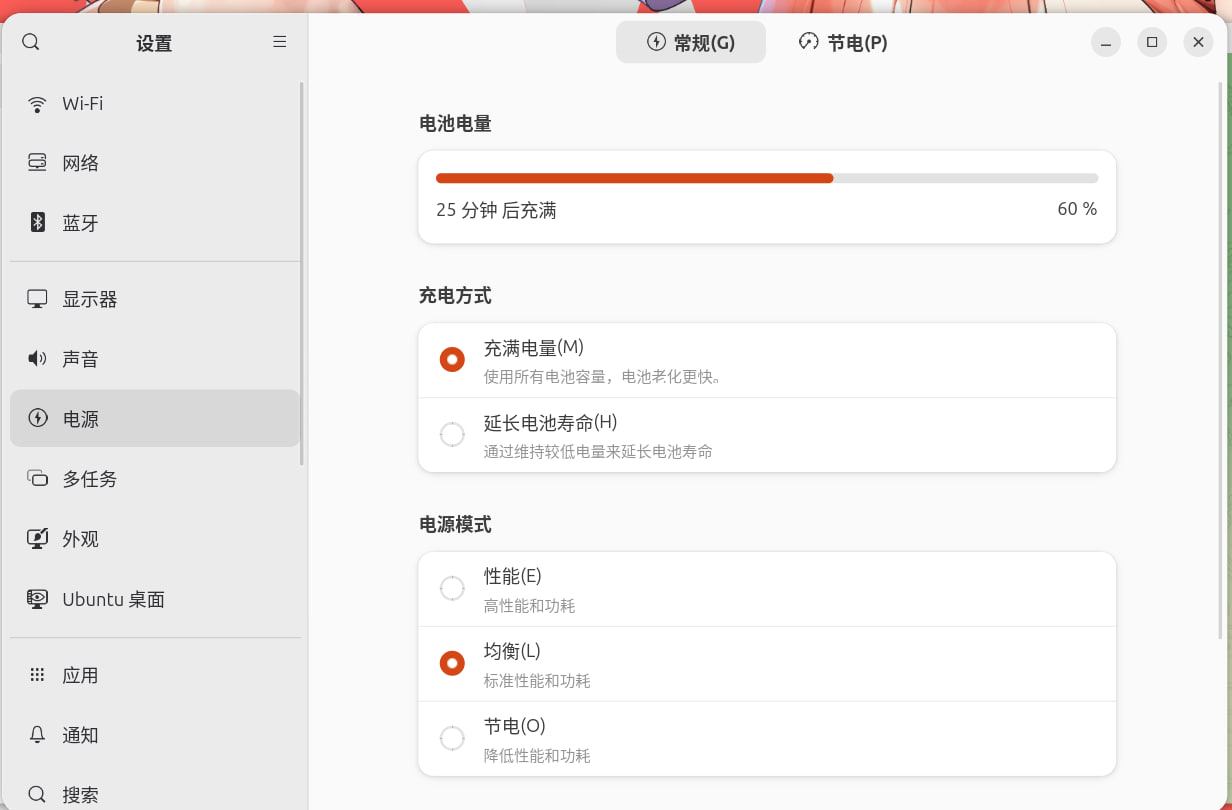Switch to the 节电(P) tab
Viewport: 1232px width, 810px height.
[x=843, y=42]
